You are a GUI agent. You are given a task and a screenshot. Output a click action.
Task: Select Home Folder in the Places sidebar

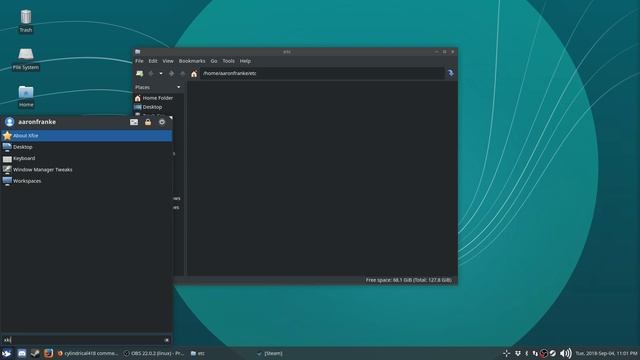click(x=158, y=98)
